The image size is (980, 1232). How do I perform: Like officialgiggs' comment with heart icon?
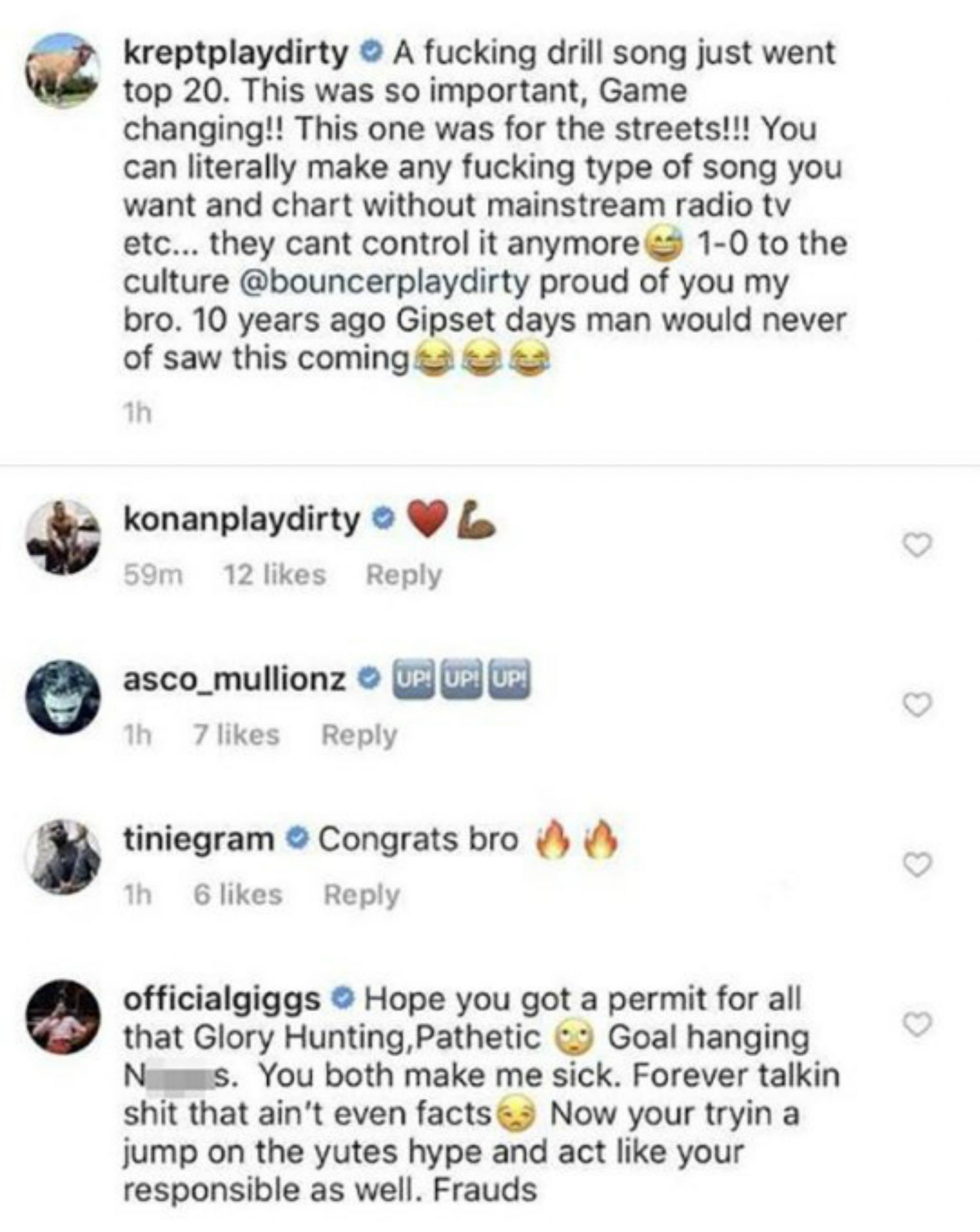(x=916, y=1025)
